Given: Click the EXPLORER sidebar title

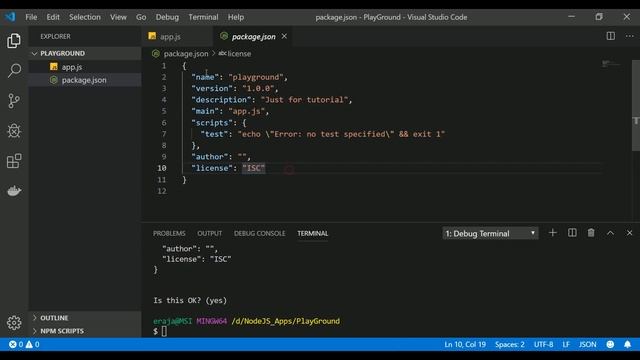Looking at the screenshot, I should 55,36.
